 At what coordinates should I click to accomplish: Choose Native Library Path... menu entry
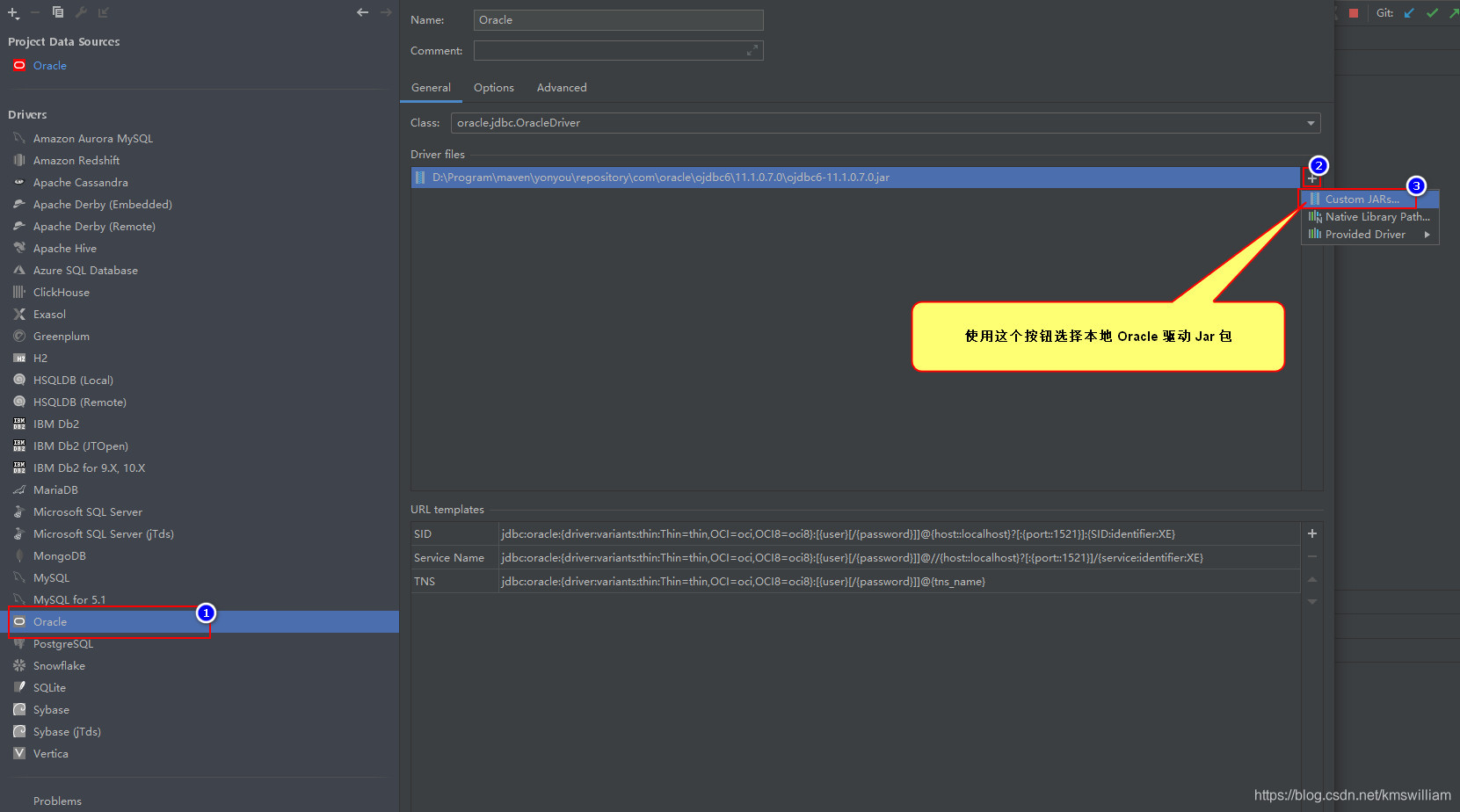click(x=1369, y=217)
